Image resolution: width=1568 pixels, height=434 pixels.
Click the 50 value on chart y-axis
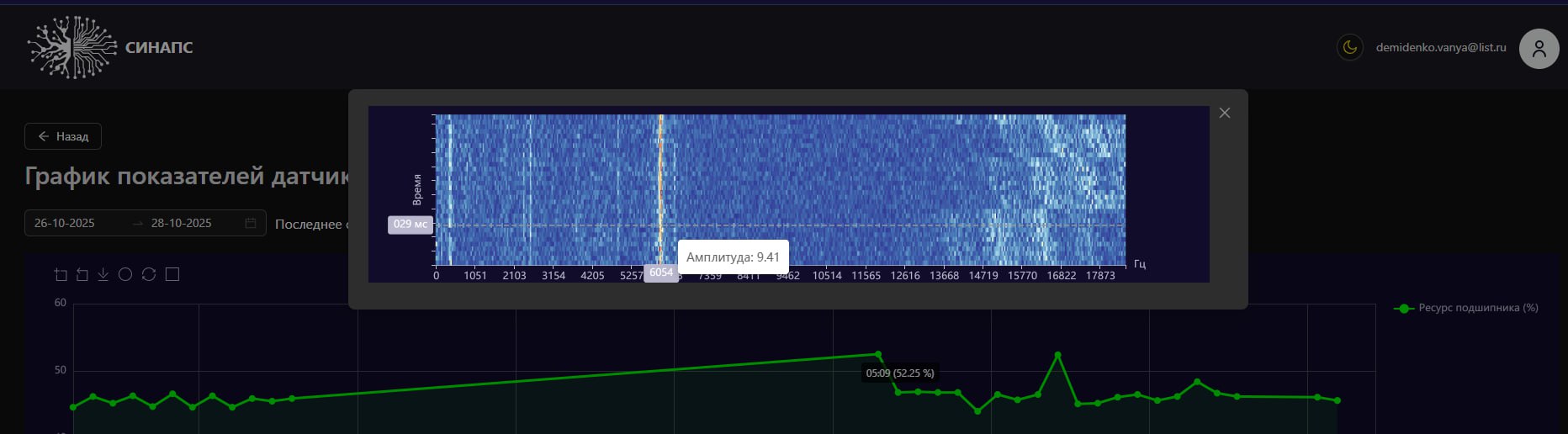60,370
